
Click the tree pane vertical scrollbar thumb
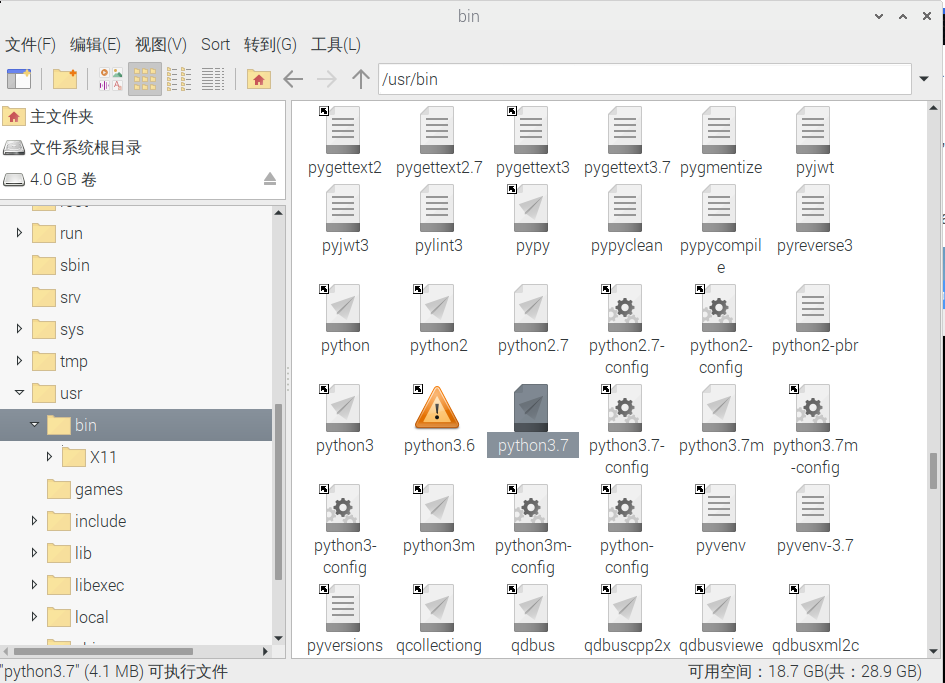tap(278, 491)
